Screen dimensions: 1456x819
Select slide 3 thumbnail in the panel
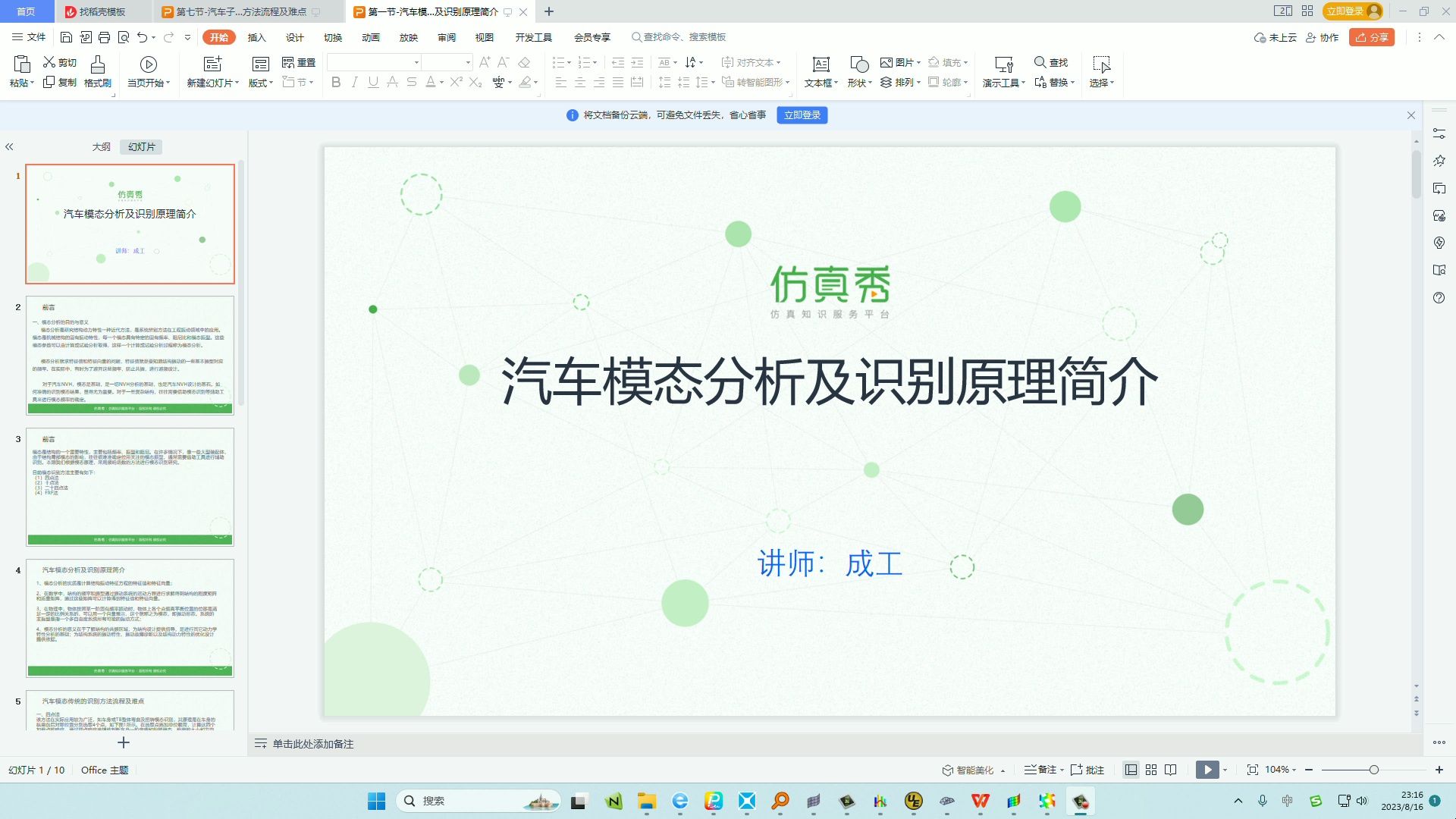click(130, 488)
